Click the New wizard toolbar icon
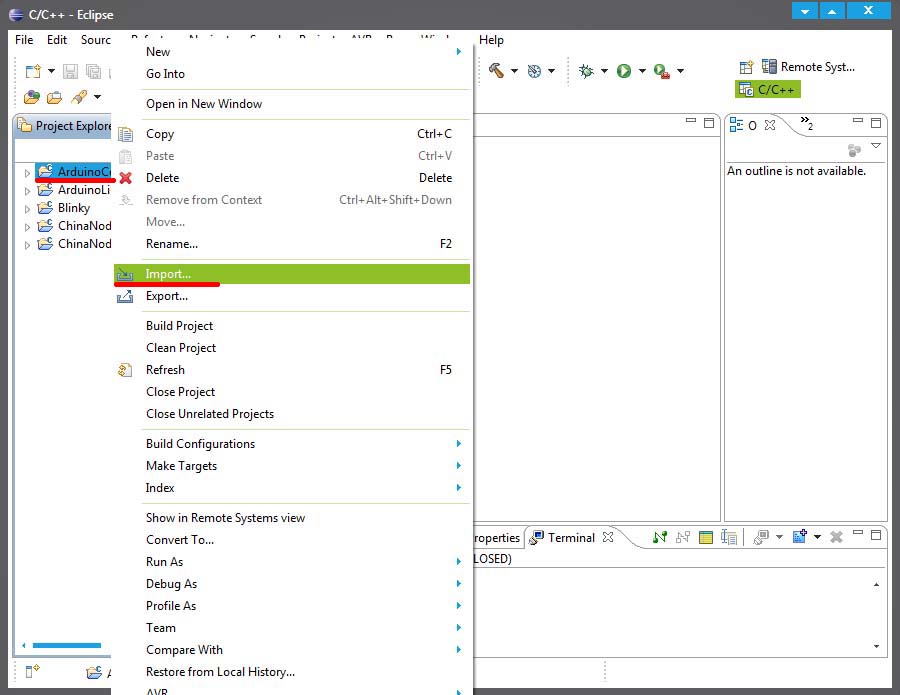900x695 pixels. point(33,71)
